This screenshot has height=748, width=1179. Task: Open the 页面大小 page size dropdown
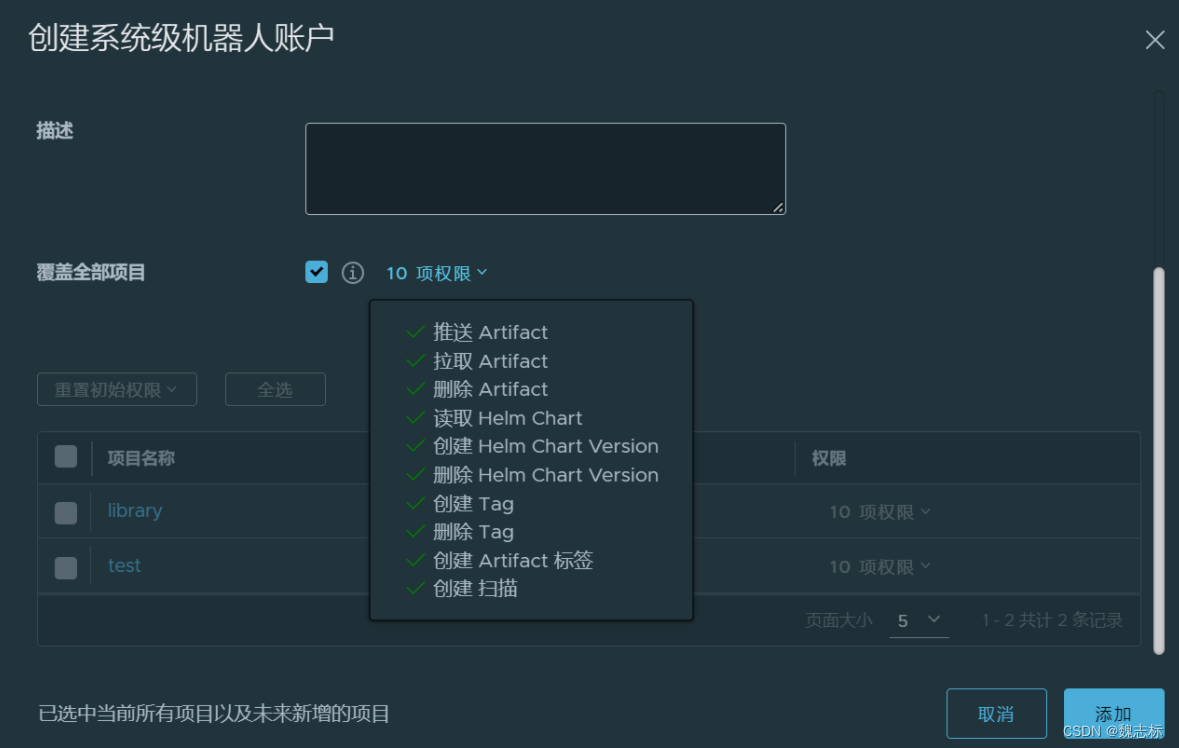coord(918,620)
